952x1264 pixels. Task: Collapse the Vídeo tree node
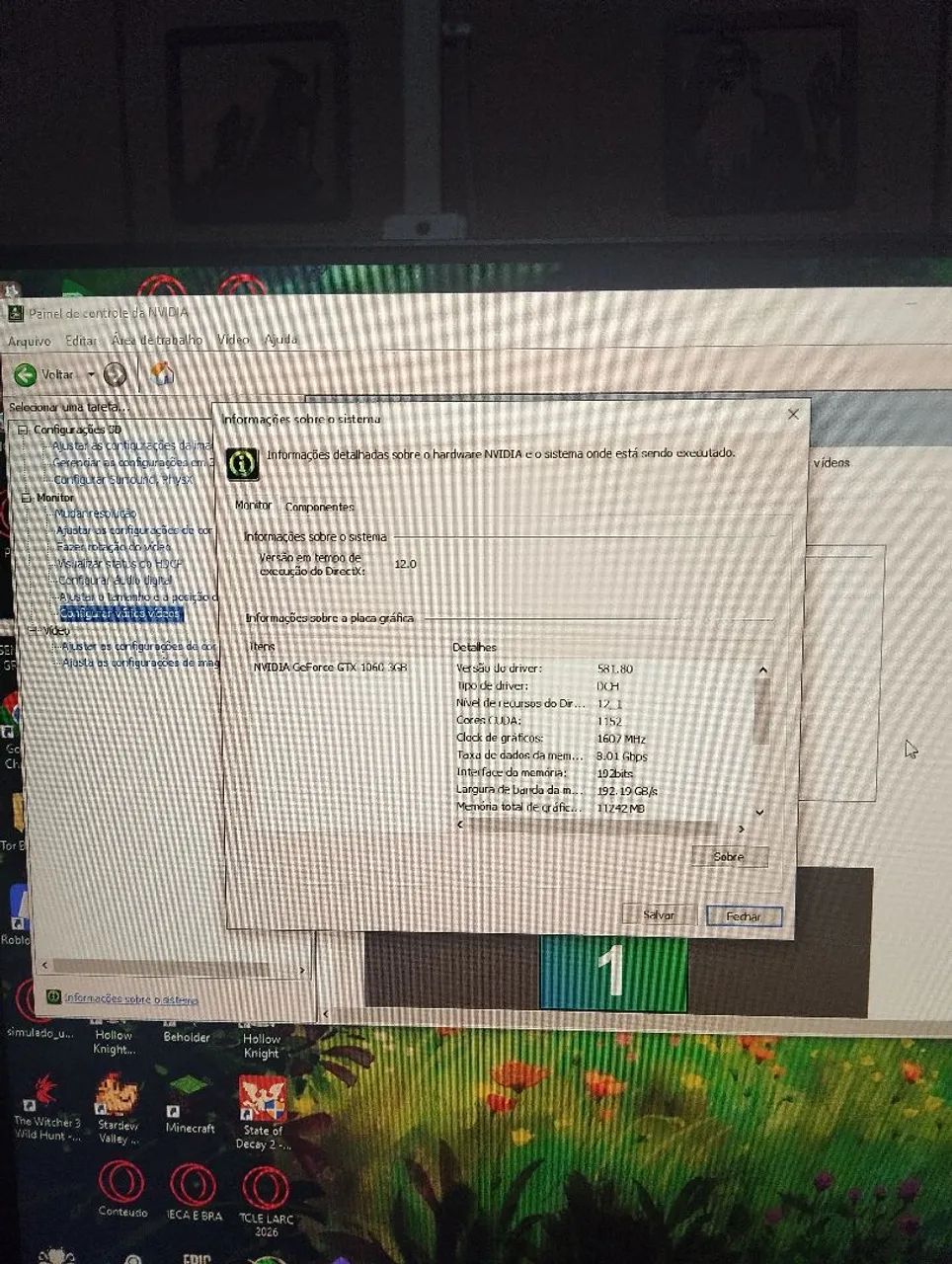pyautogui.click(x=33, y=630)
